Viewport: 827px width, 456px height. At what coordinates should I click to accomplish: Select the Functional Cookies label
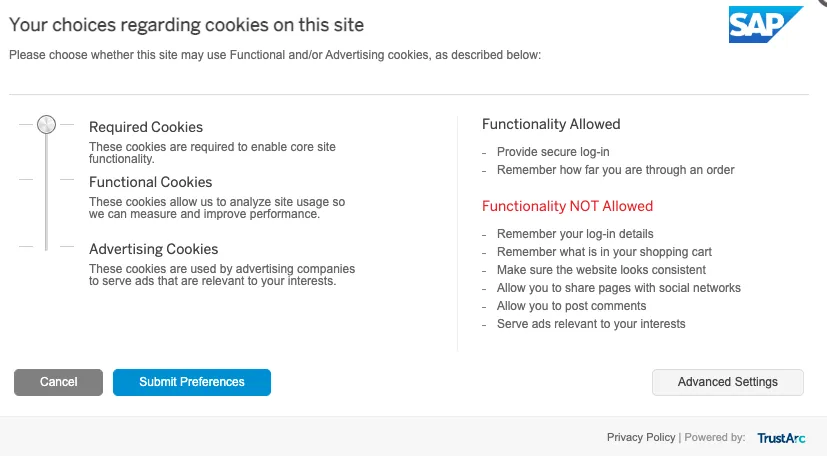pyautogui.click(x=151, y=182)
